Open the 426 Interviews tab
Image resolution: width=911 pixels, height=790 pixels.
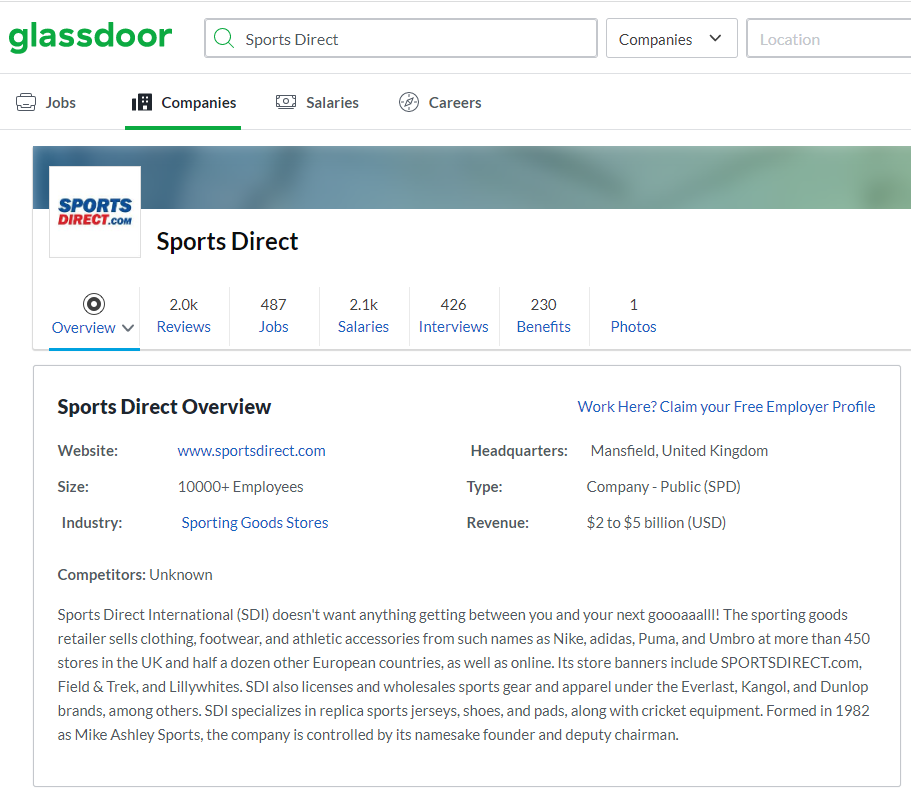(454, 316)
